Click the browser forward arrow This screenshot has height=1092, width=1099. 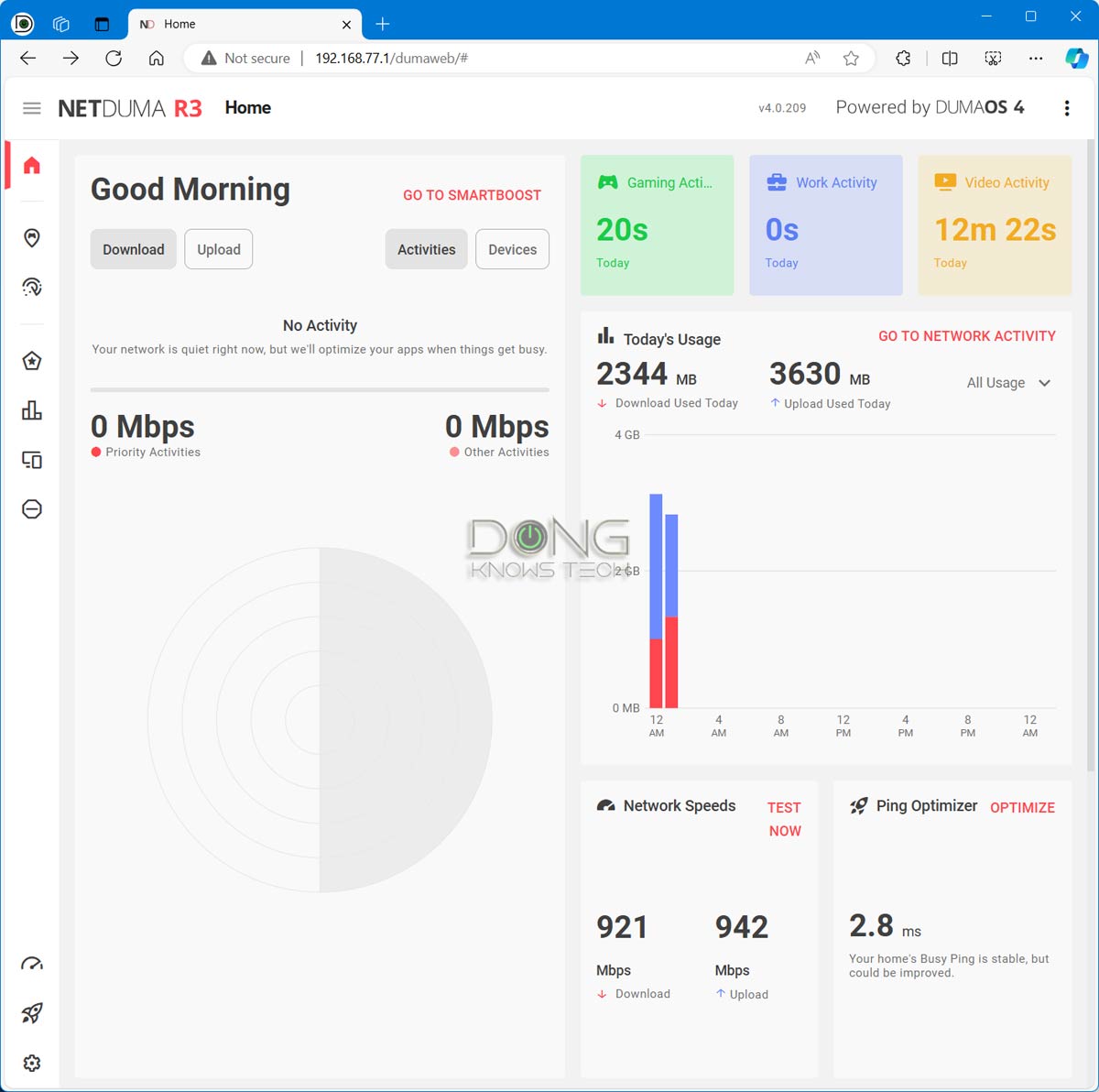click(x=71, y=58)
